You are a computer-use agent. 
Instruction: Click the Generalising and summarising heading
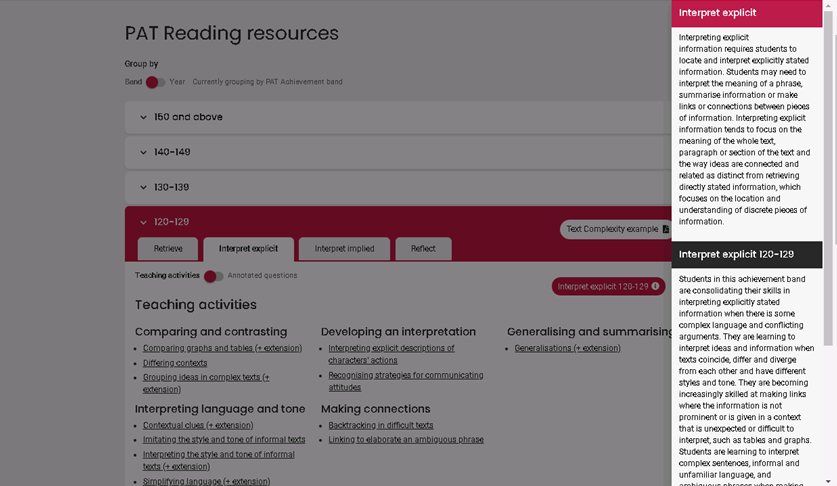(x=589, y=332)
